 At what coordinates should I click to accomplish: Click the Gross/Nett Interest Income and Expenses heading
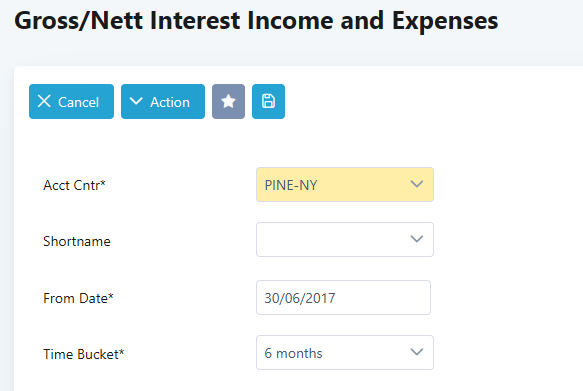(x=256, y=21)
